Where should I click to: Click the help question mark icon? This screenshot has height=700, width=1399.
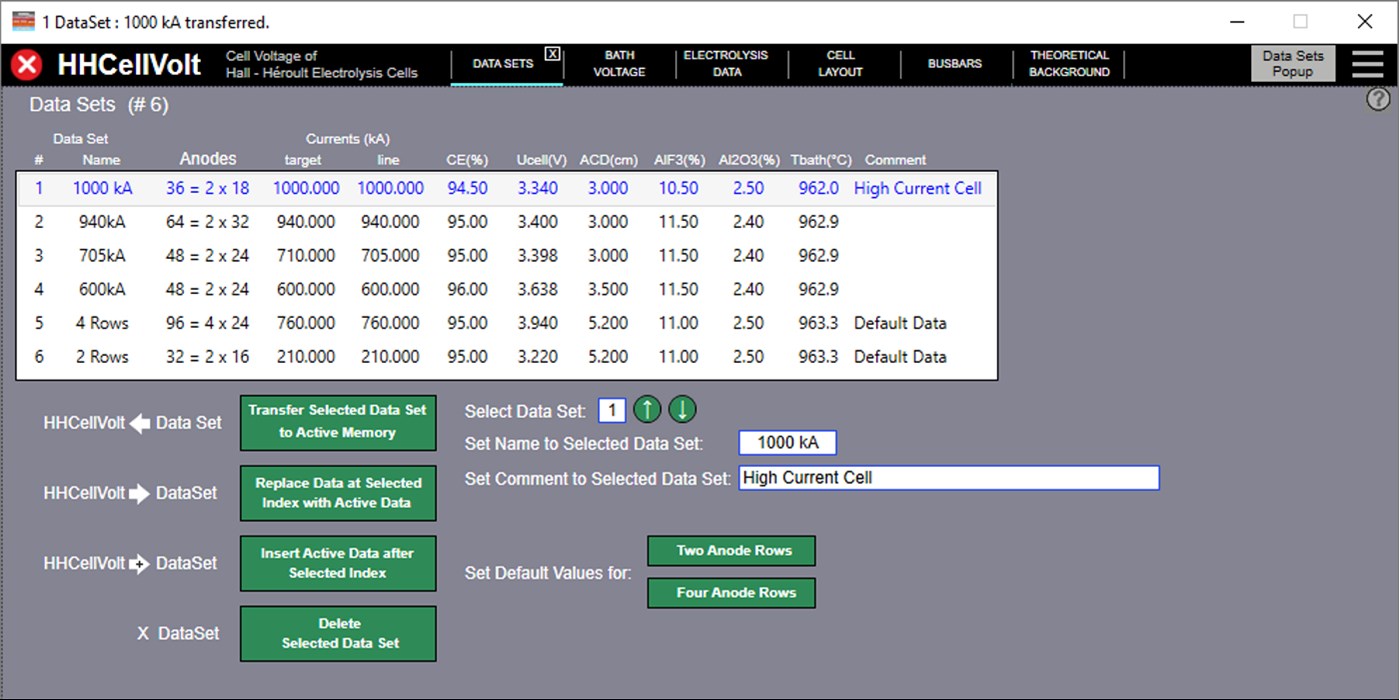1377,99
